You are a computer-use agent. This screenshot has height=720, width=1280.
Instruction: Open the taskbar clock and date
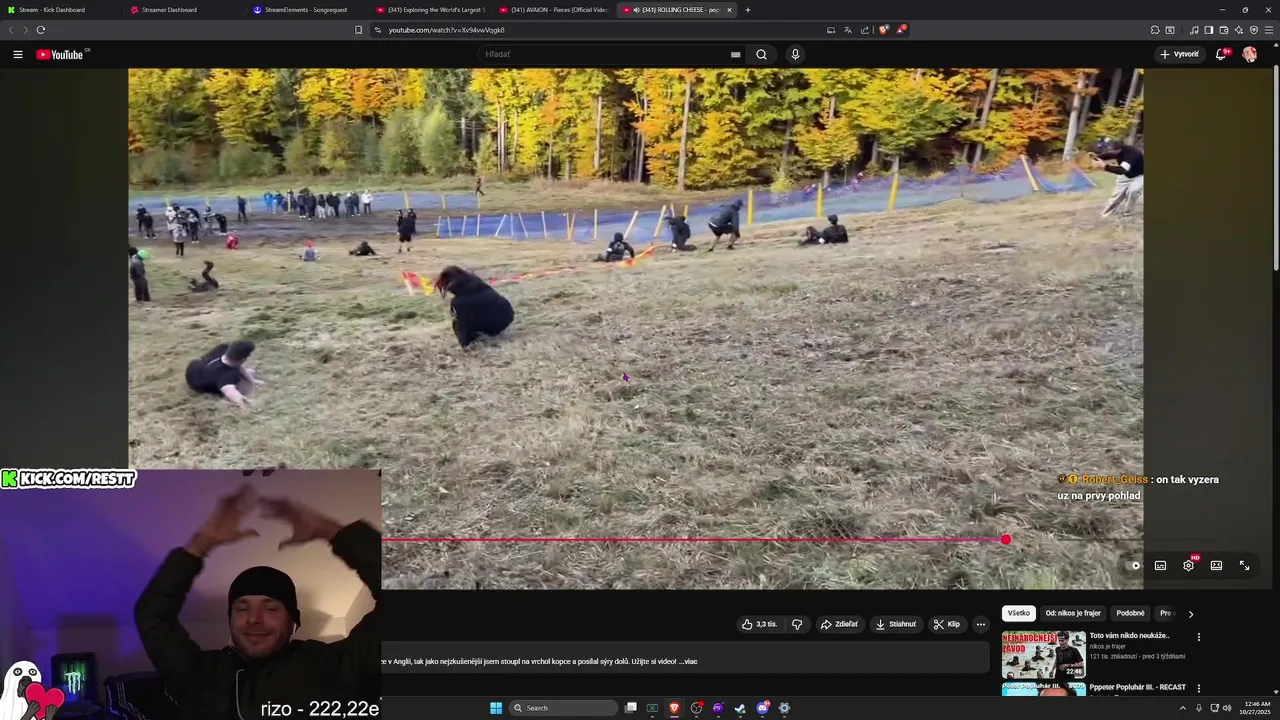[x=1257, y=708]
